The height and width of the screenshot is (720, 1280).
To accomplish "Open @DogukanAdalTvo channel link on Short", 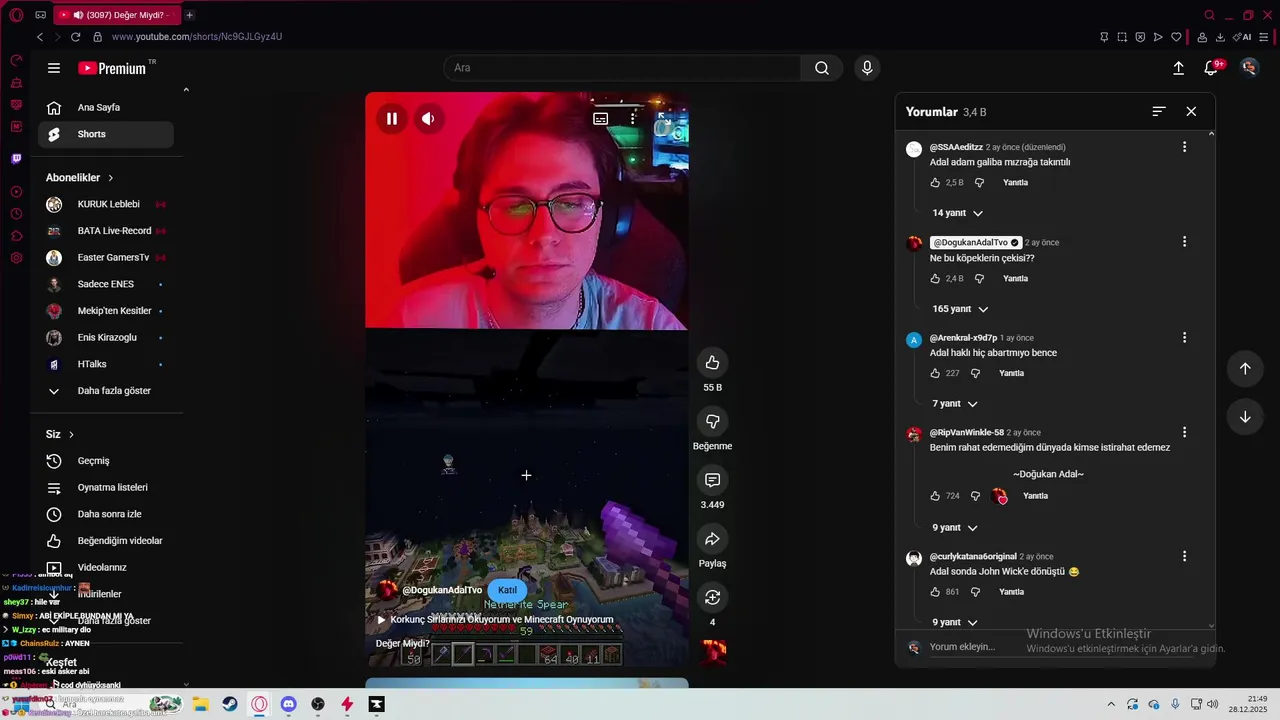I will (x=442, y=590).
